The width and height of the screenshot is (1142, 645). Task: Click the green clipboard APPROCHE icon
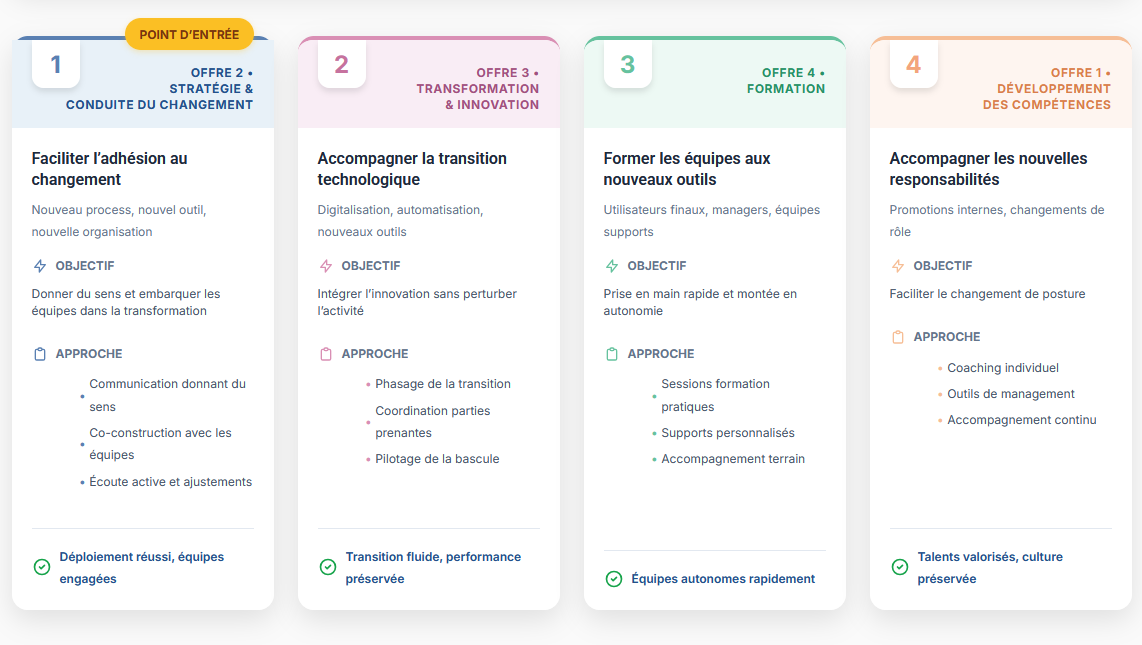[x=612, y=354]
